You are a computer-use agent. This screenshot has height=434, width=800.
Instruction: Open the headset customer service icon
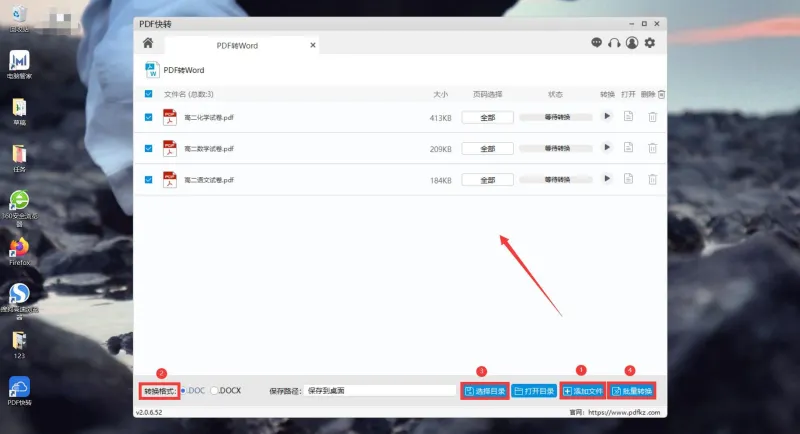(x=614, y=43)
